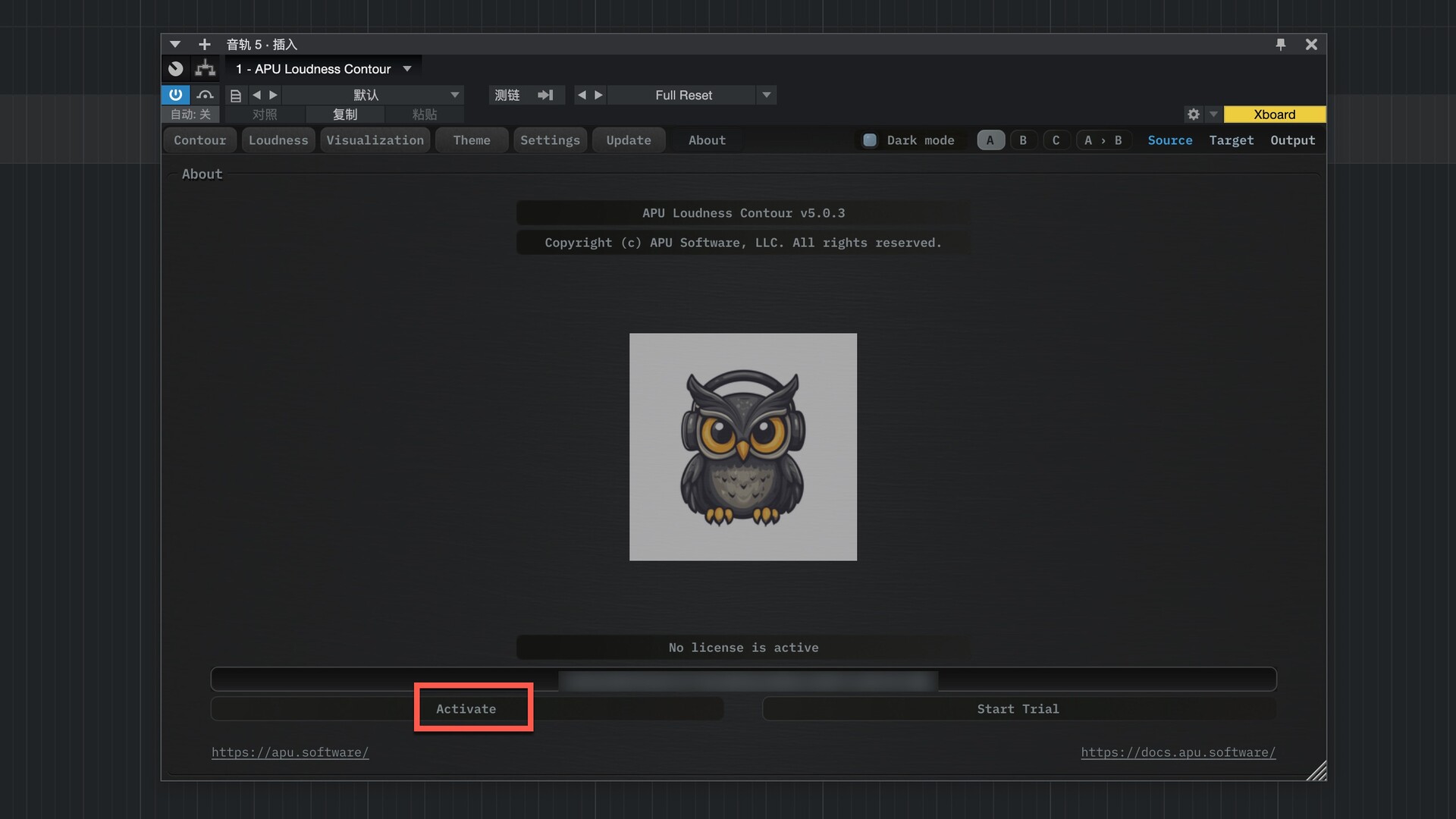Open the gear settings icon near Xboard
1456x819 pixels.
1194,115
